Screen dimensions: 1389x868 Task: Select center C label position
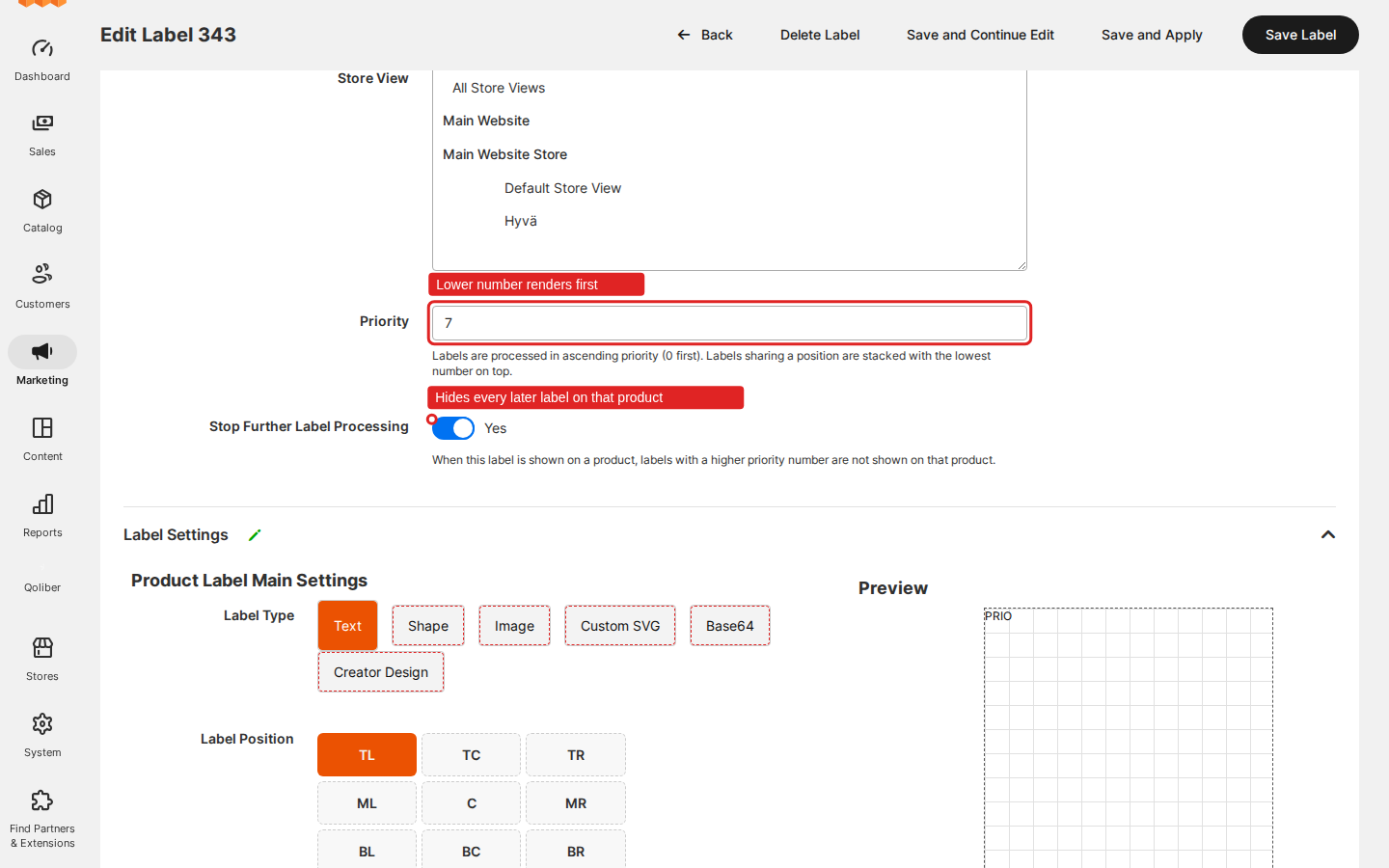coord(472,803)
